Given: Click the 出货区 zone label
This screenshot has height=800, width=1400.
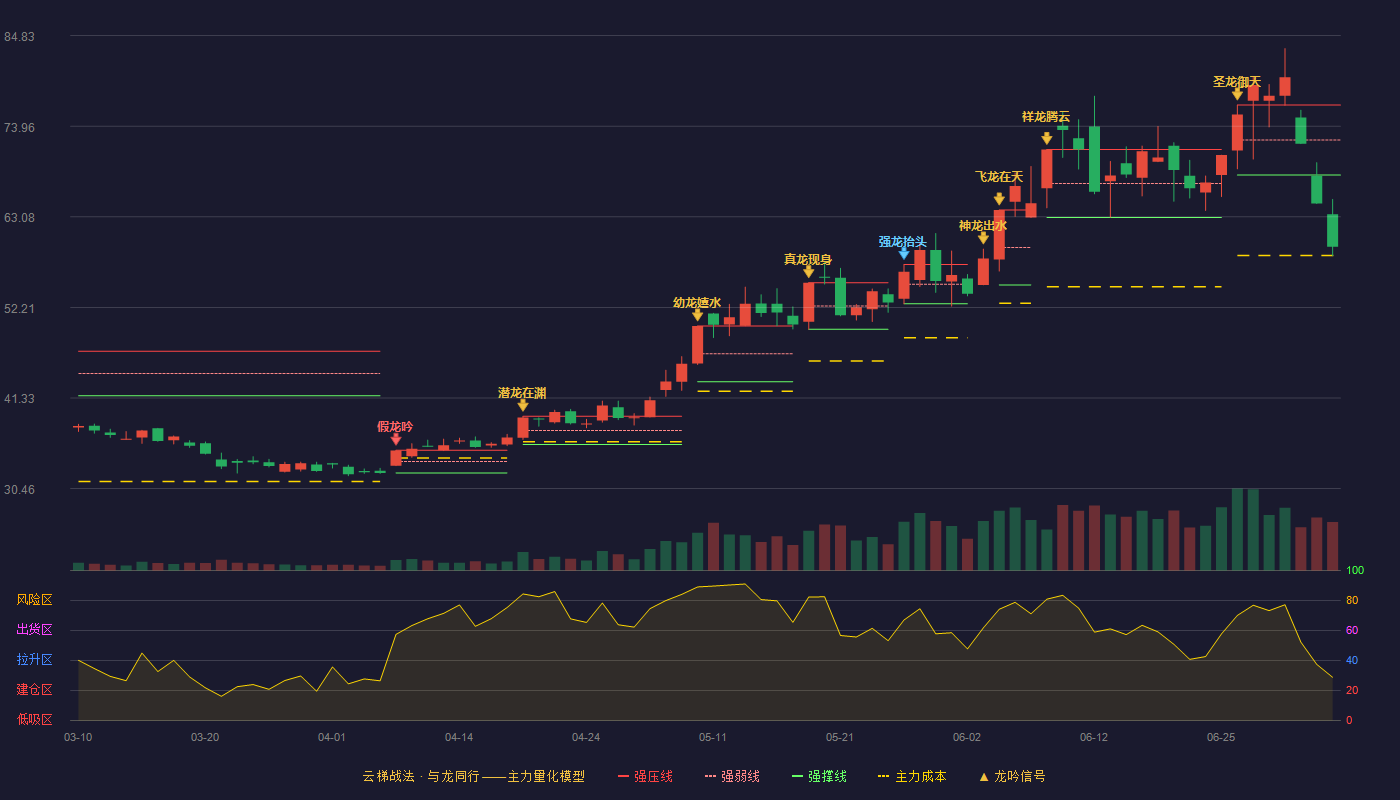Looking at the screenshot, I should (x=34, y=630).
